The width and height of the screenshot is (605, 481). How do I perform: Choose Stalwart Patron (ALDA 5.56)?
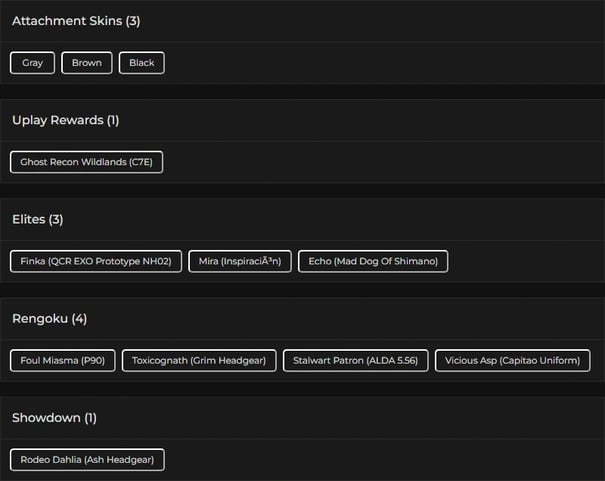355,361
